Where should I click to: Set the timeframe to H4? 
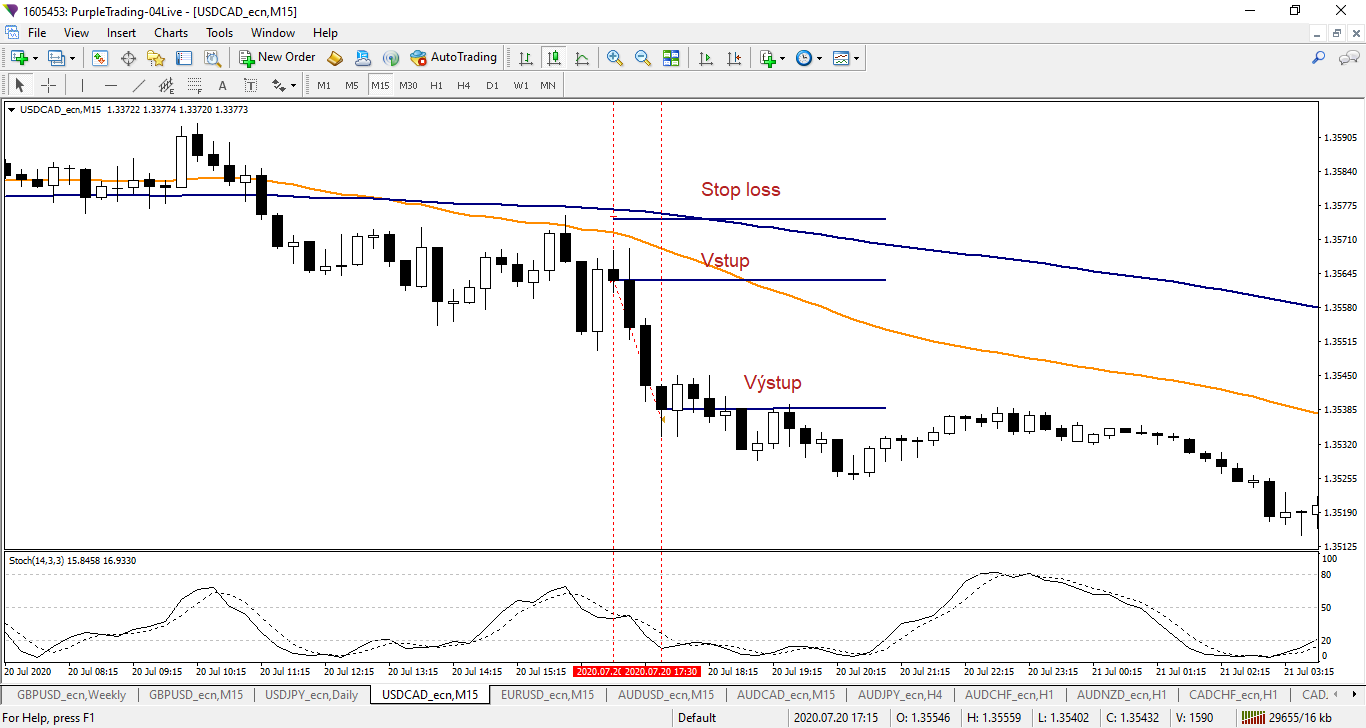pyautogui.click(x=464, y=85)
